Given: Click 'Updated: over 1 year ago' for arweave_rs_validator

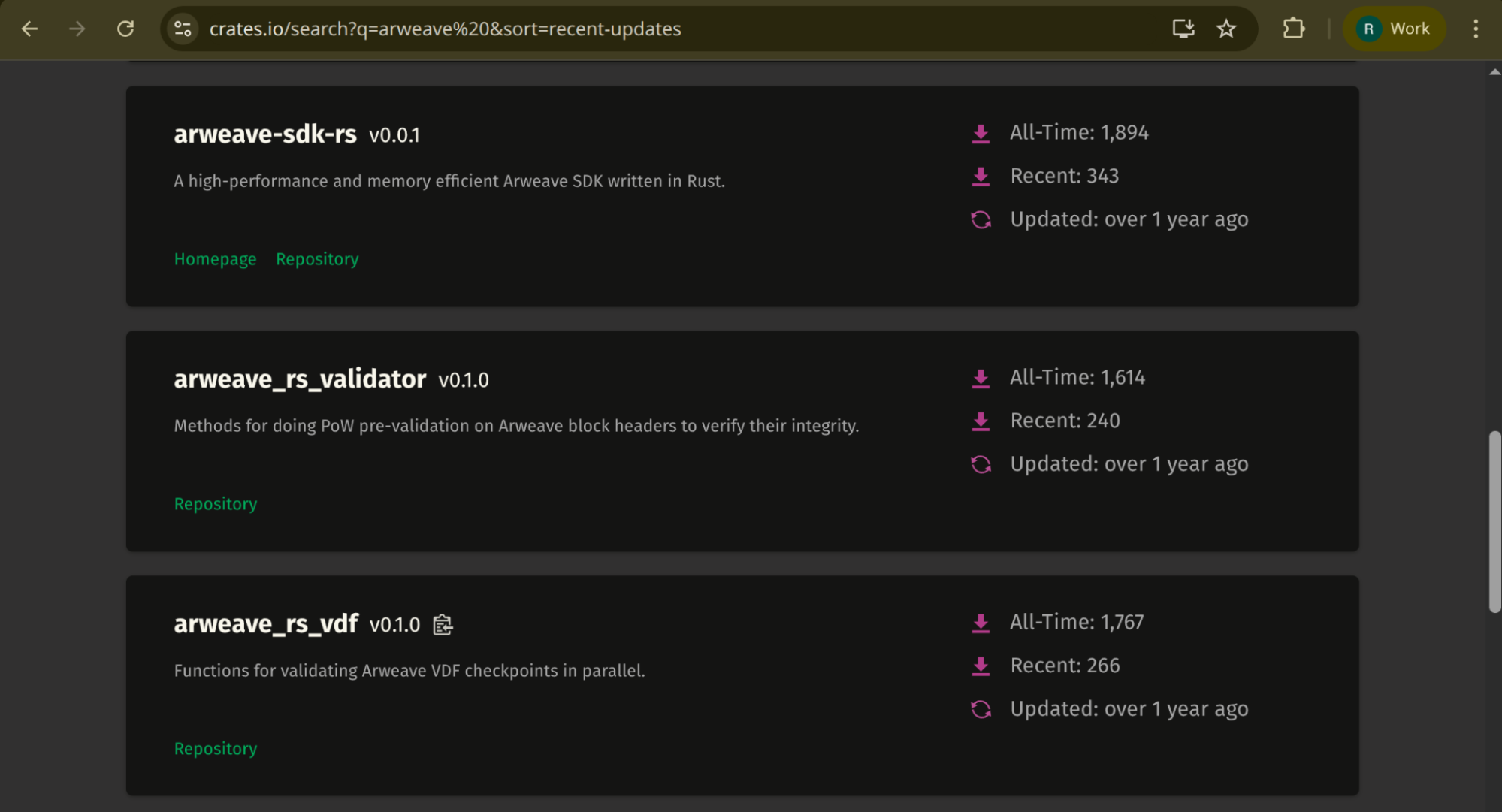Looking at the screenshot, I should 1129,465.
